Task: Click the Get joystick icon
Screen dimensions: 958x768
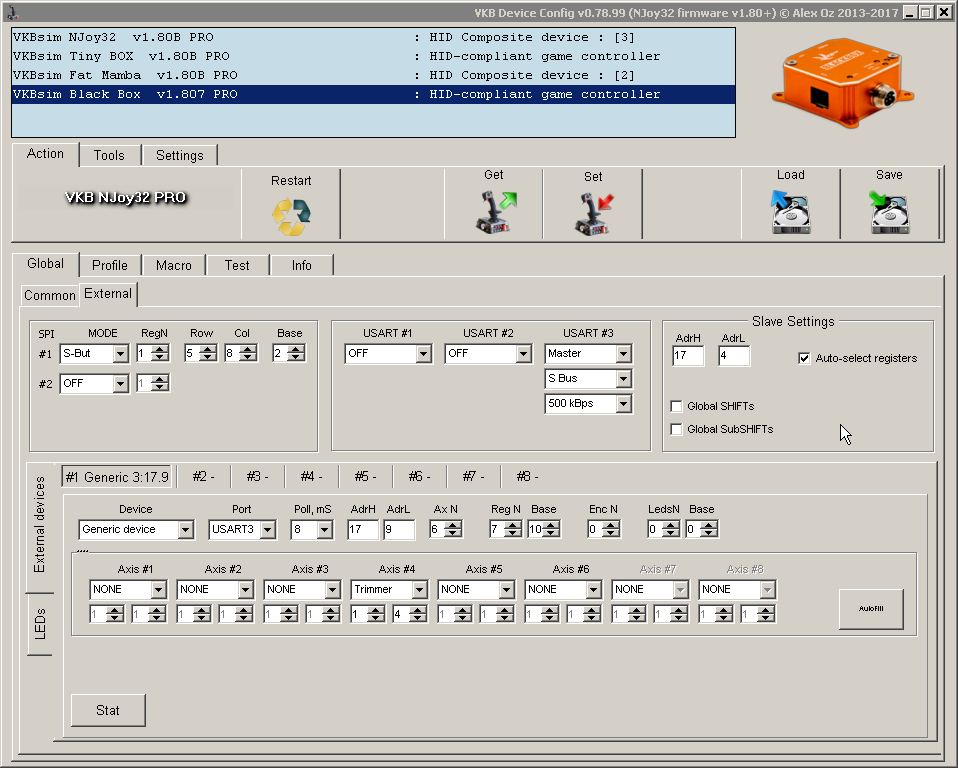Action: click(495, 212)
